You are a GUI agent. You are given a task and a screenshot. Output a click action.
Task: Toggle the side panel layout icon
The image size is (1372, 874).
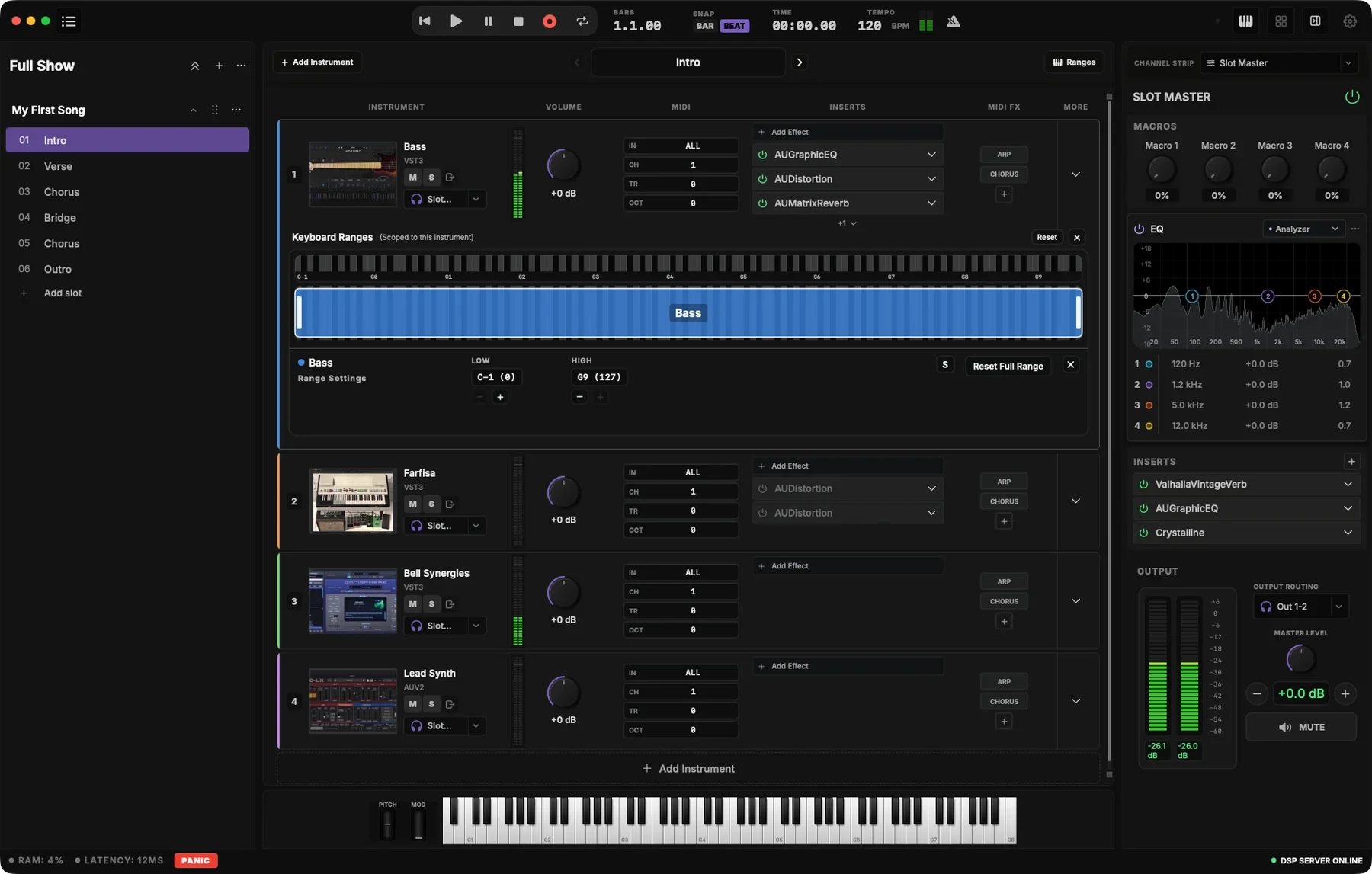tap(1315, 21)
